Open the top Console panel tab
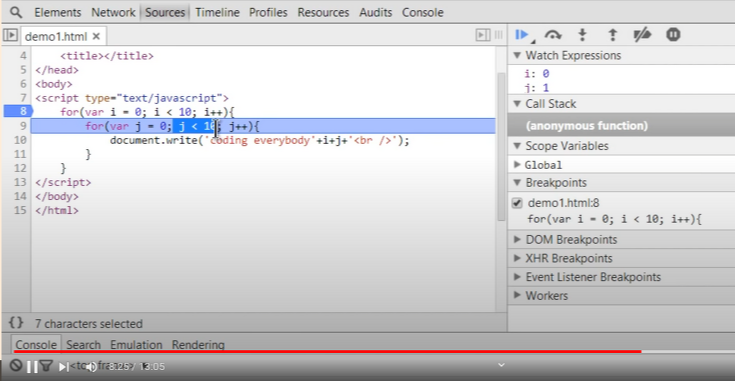This screenshot has height=381, width=735. click(x=422, y=12)
